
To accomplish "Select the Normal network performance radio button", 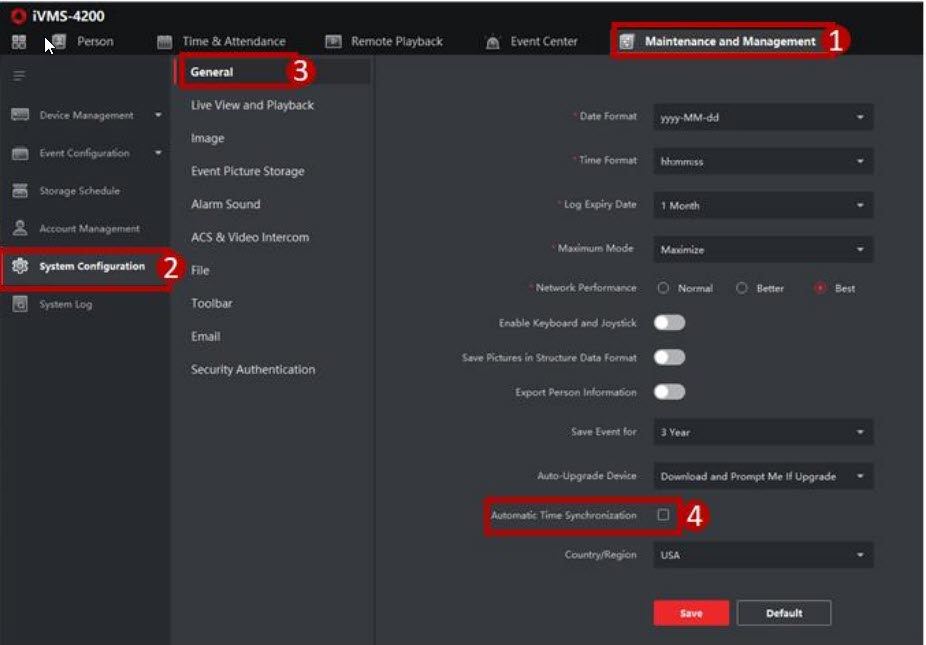I will (x=663, y=288).
